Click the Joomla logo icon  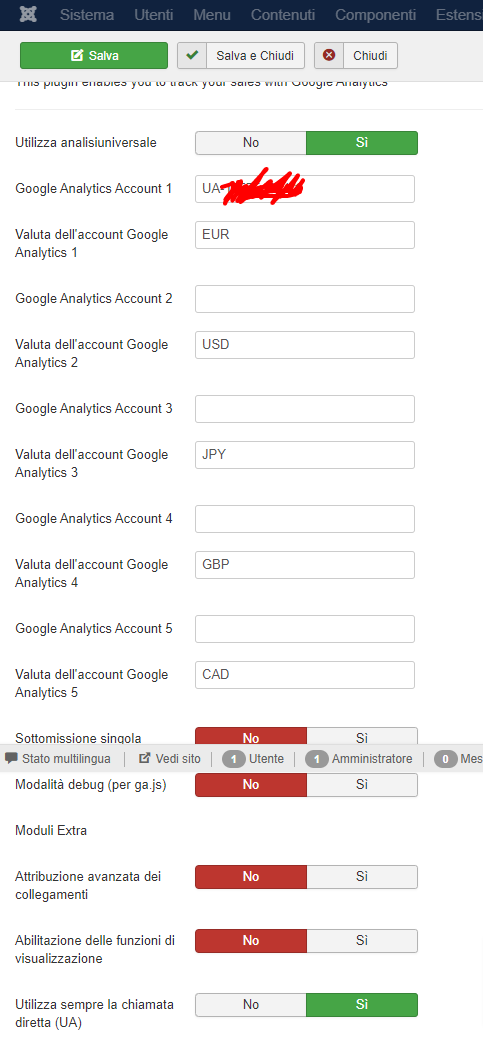click(28, 15)
